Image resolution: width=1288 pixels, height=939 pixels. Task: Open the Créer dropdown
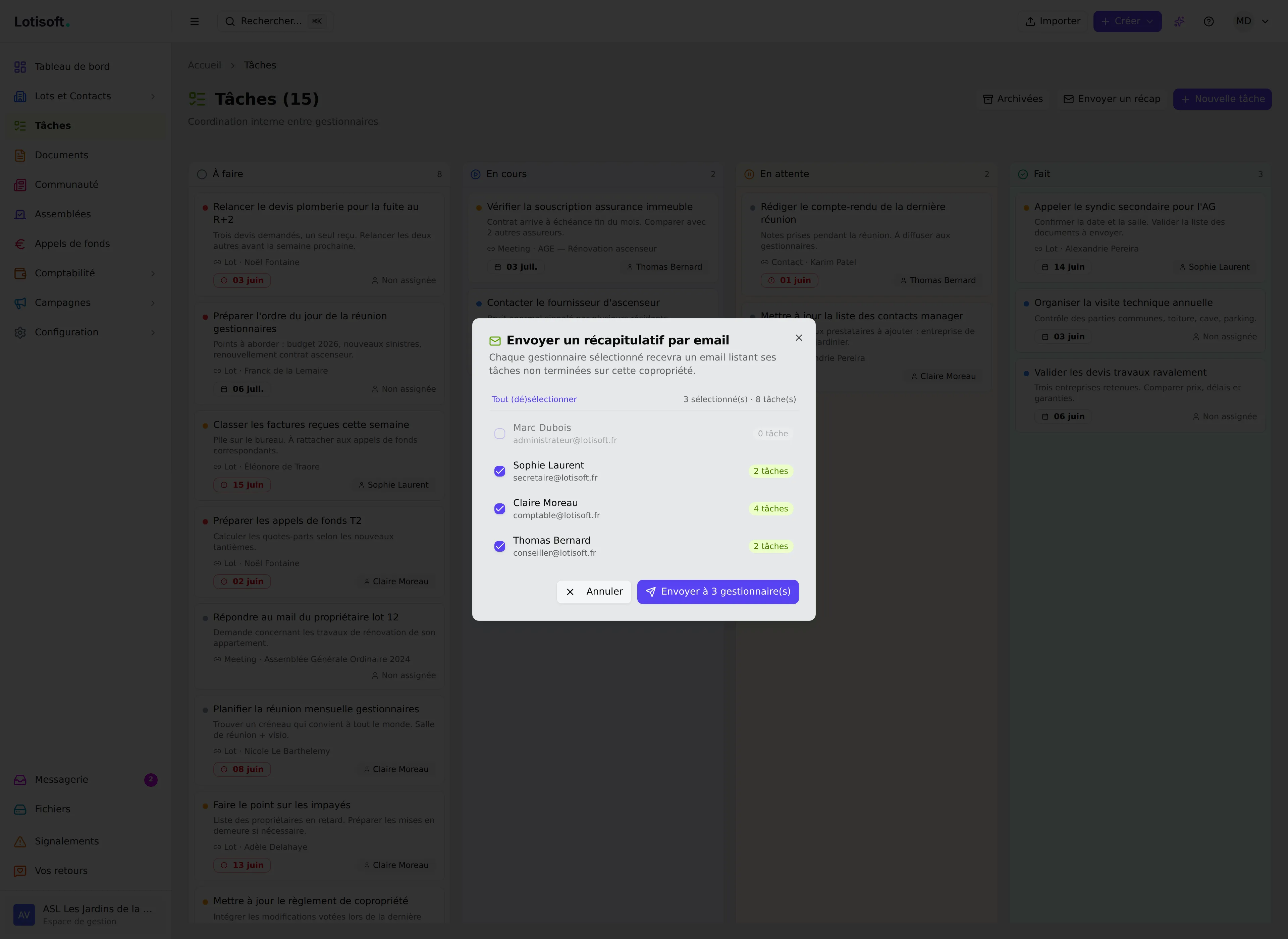pyautogui.click(x=1127, y=21)
